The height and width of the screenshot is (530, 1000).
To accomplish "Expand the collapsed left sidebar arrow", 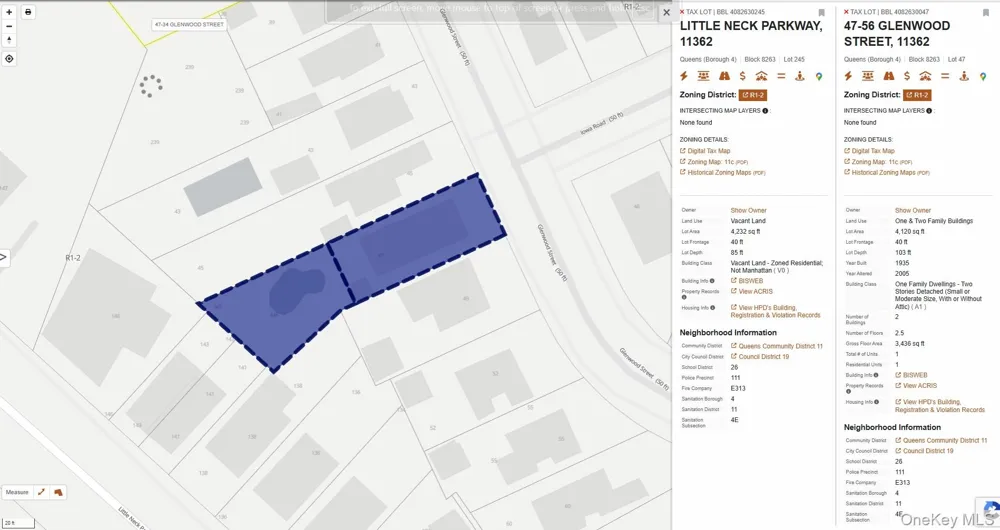I will pyautogui.click(x=3, y=258).
